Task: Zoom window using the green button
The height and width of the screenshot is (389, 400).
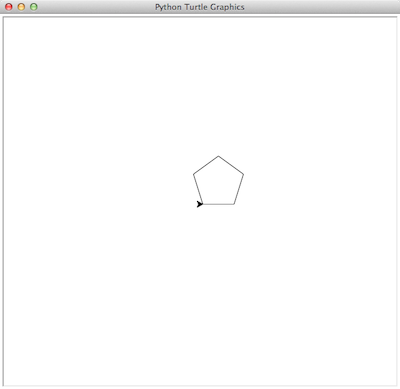Action: [x=34, y=7]
